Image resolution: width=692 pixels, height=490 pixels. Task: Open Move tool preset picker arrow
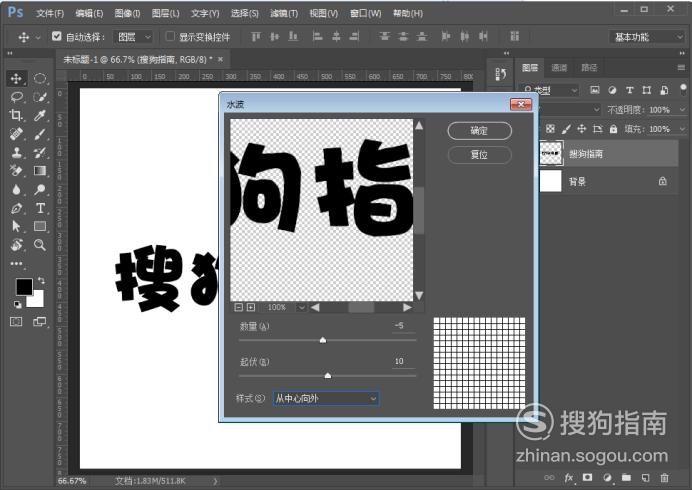tap(38, 38)
